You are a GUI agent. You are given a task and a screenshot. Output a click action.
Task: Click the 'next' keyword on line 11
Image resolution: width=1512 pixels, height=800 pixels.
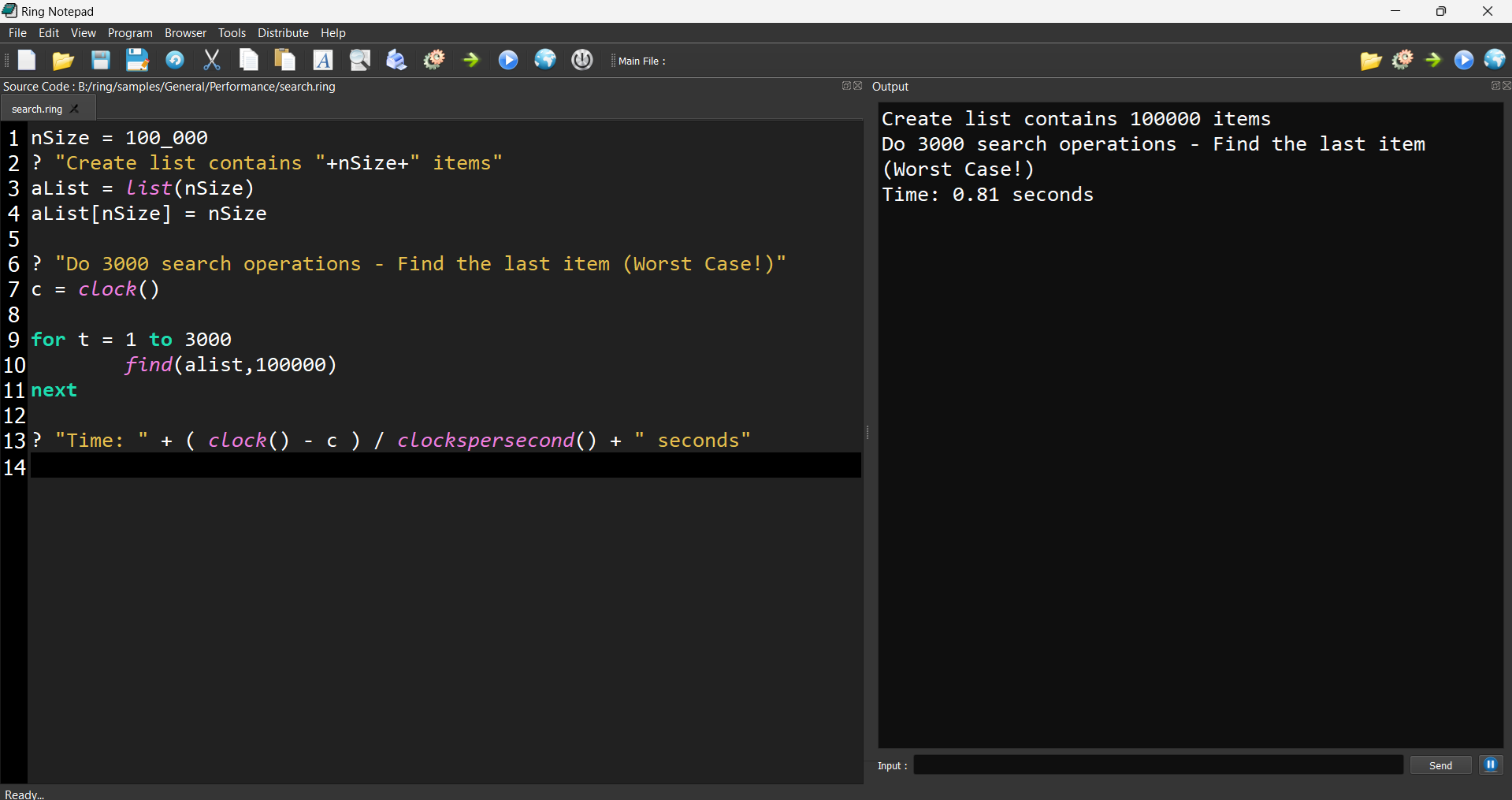coord(54,390)
